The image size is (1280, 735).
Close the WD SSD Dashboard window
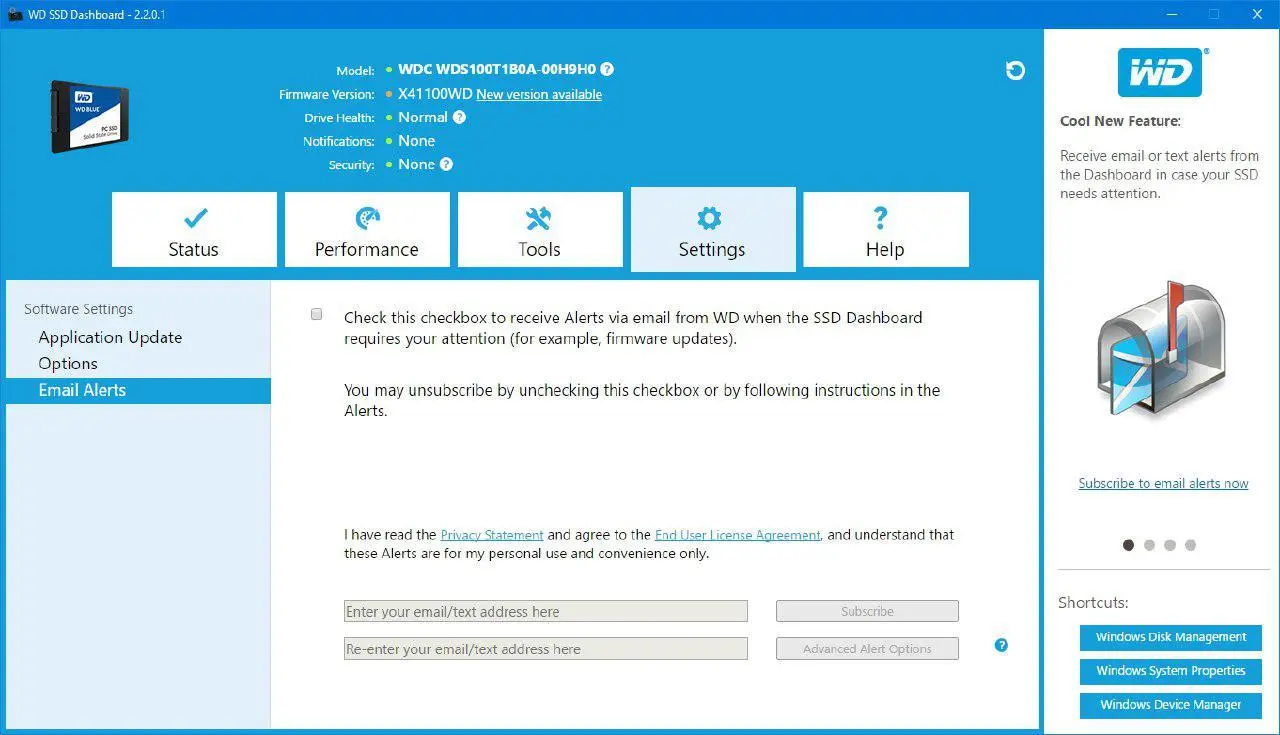coord(1257,14)
